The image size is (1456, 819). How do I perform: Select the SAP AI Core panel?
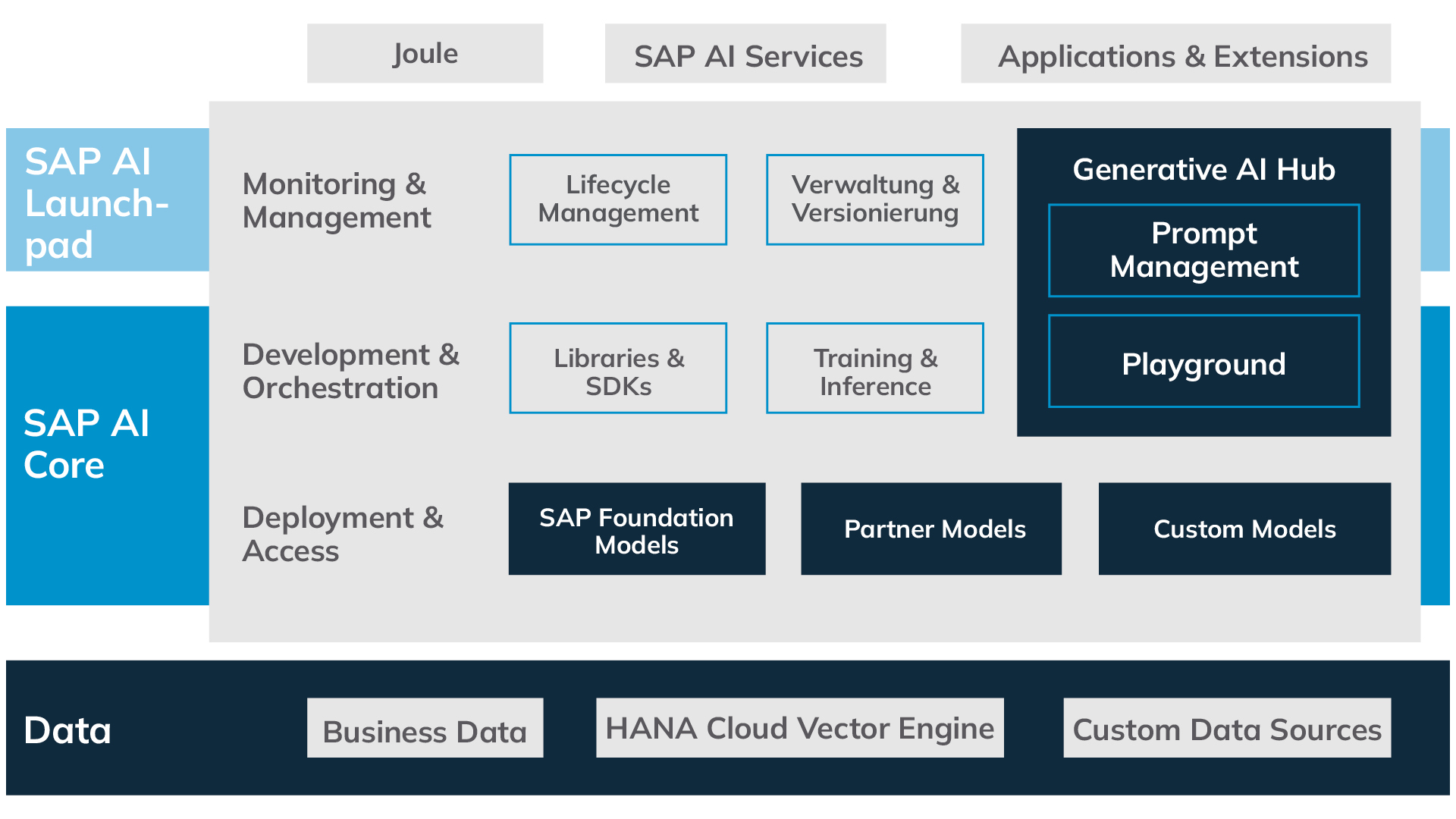(x=108, y=455)
